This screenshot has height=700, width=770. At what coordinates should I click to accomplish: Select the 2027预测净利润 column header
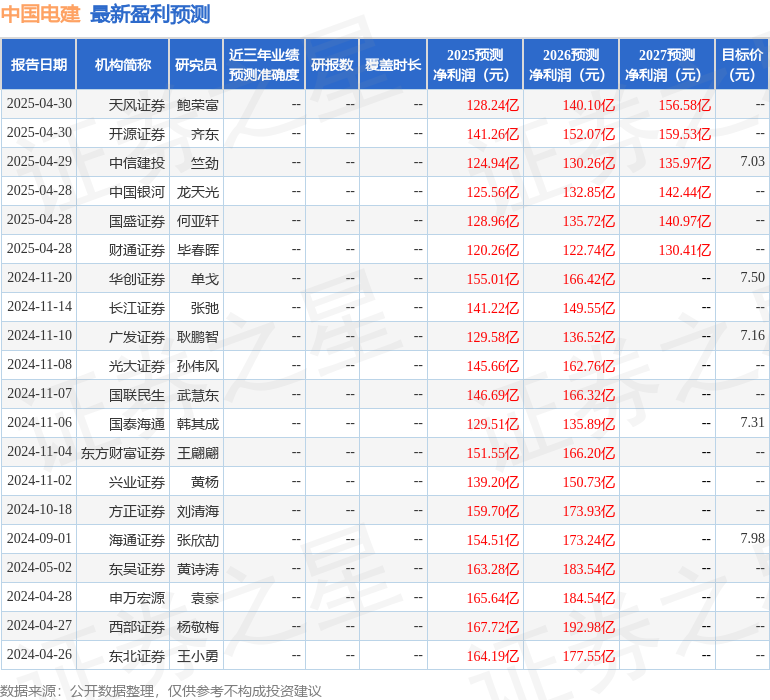pyautogui.click(x=667, y=64)
